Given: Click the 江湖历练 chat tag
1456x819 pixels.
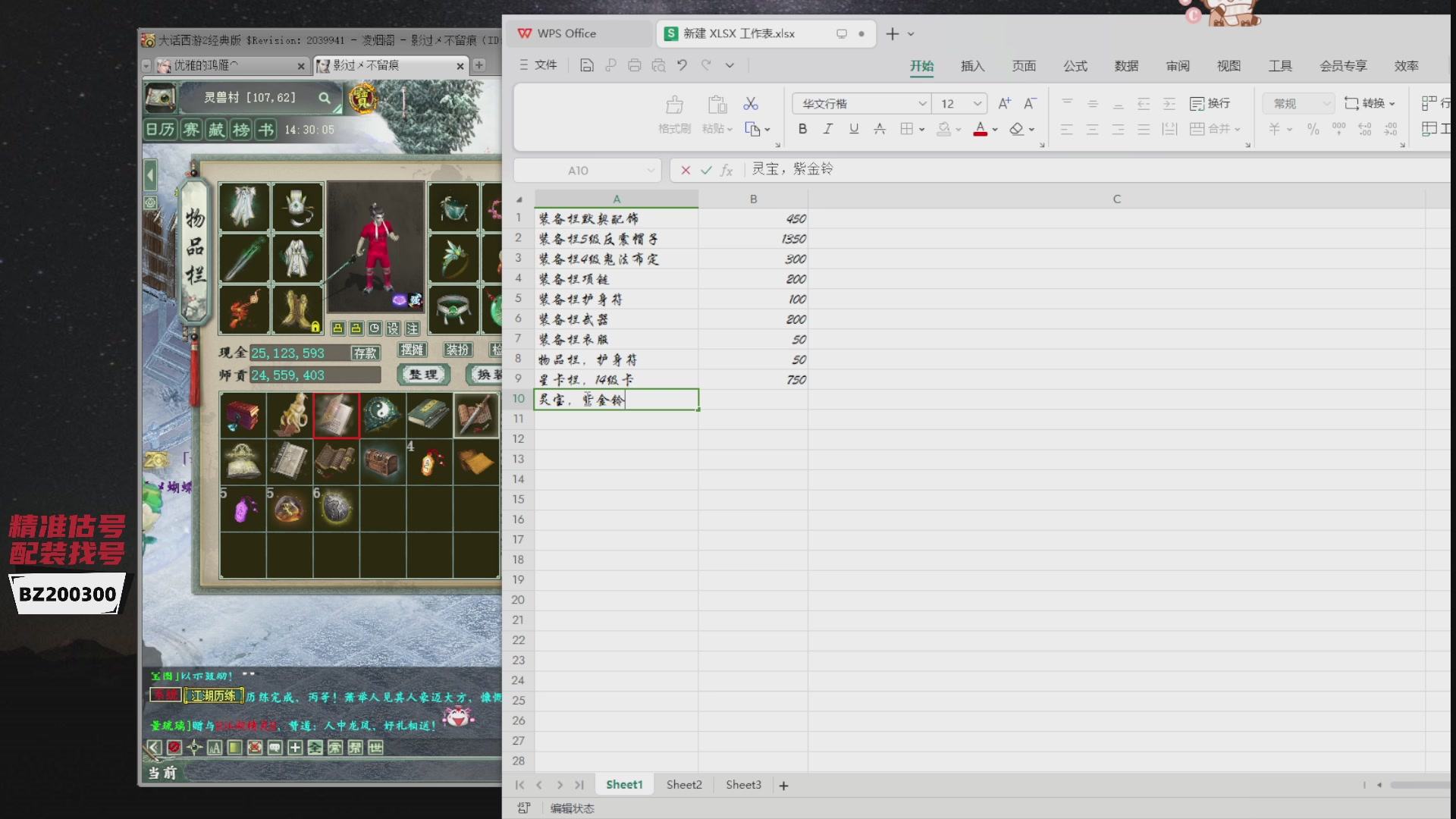Looking at the screenshot, I should [x=213, y=696].
